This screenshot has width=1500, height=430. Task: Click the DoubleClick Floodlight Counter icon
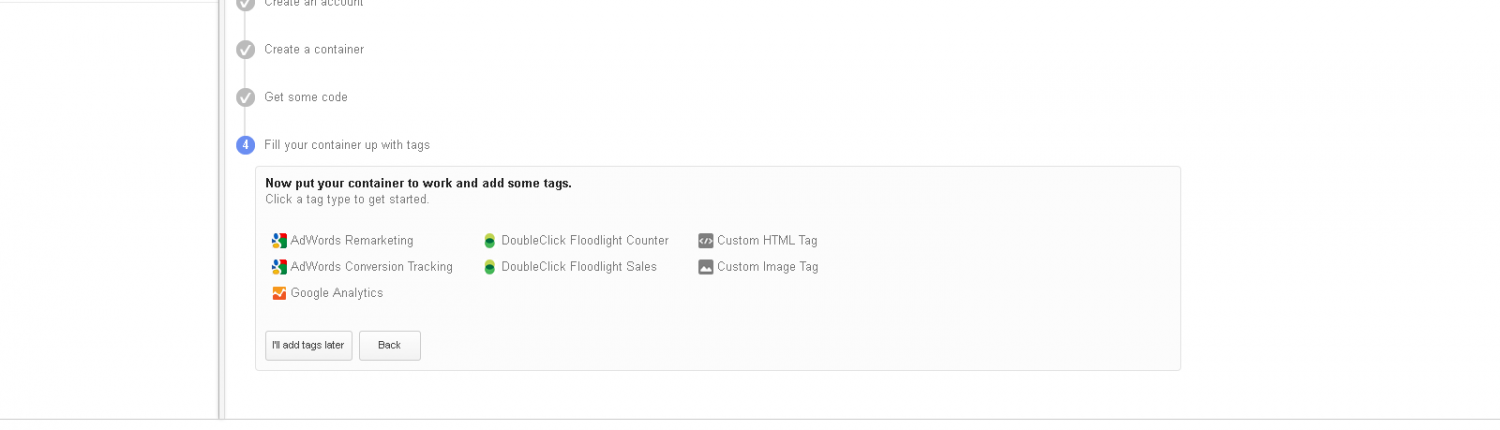[x=490, y=241]
